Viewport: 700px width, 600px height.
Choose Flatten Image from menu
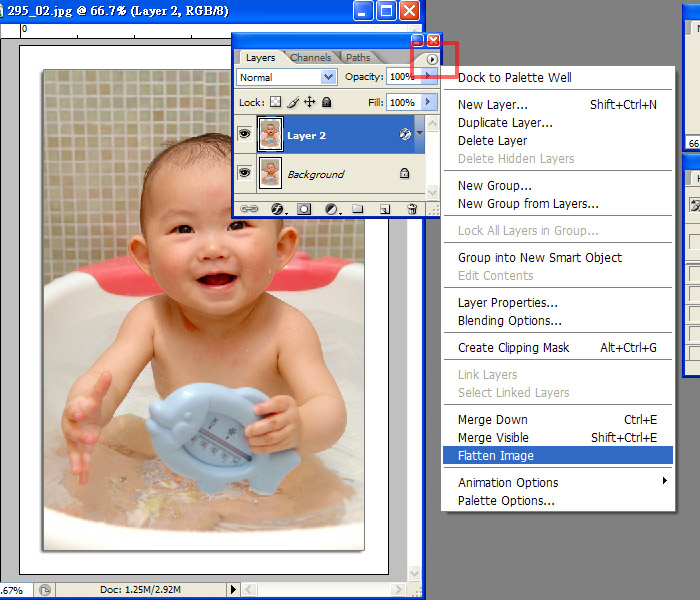click(x=496, y=456)
